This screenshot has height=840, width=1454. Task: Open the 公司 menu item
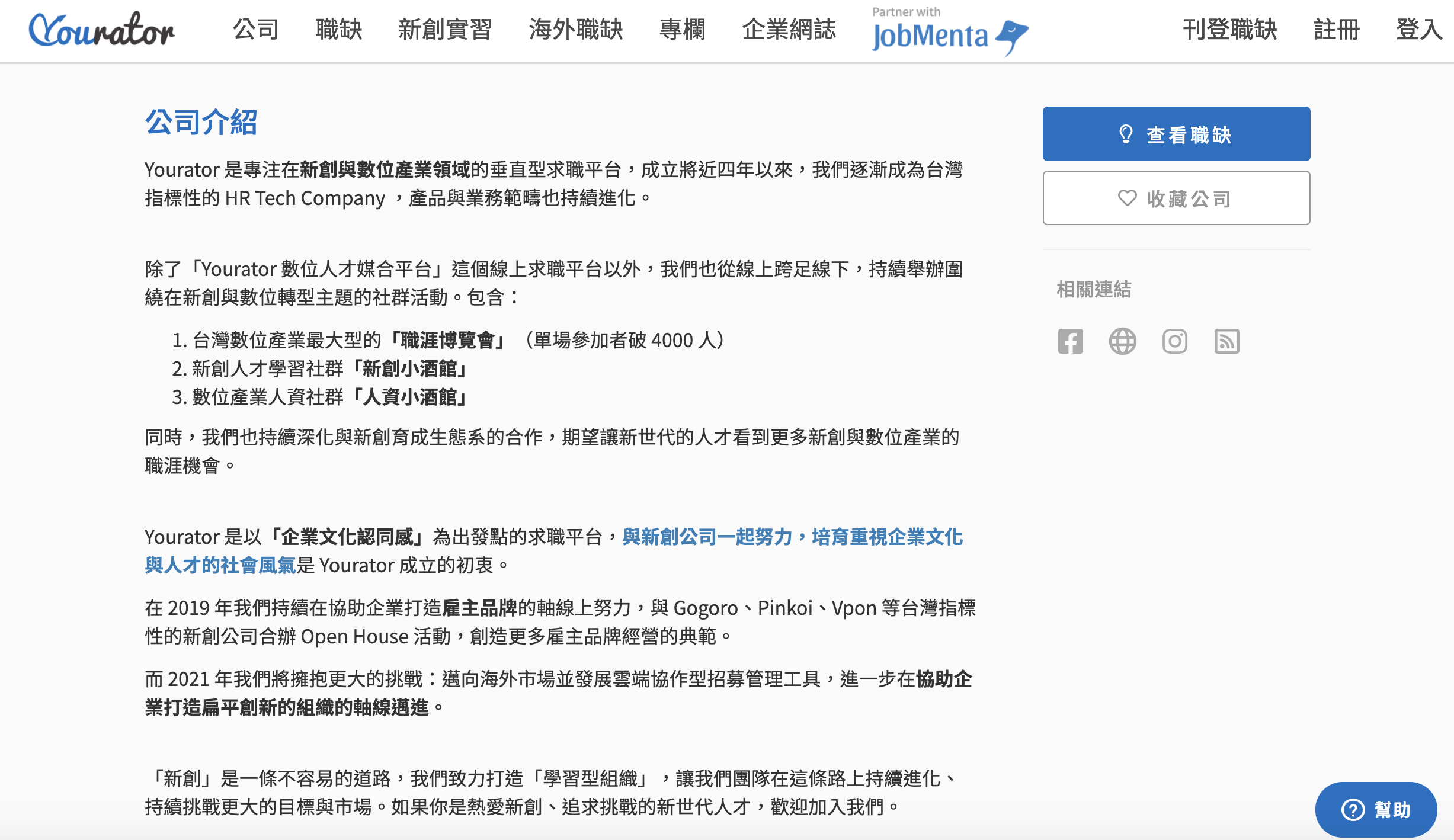coord(256,29)
